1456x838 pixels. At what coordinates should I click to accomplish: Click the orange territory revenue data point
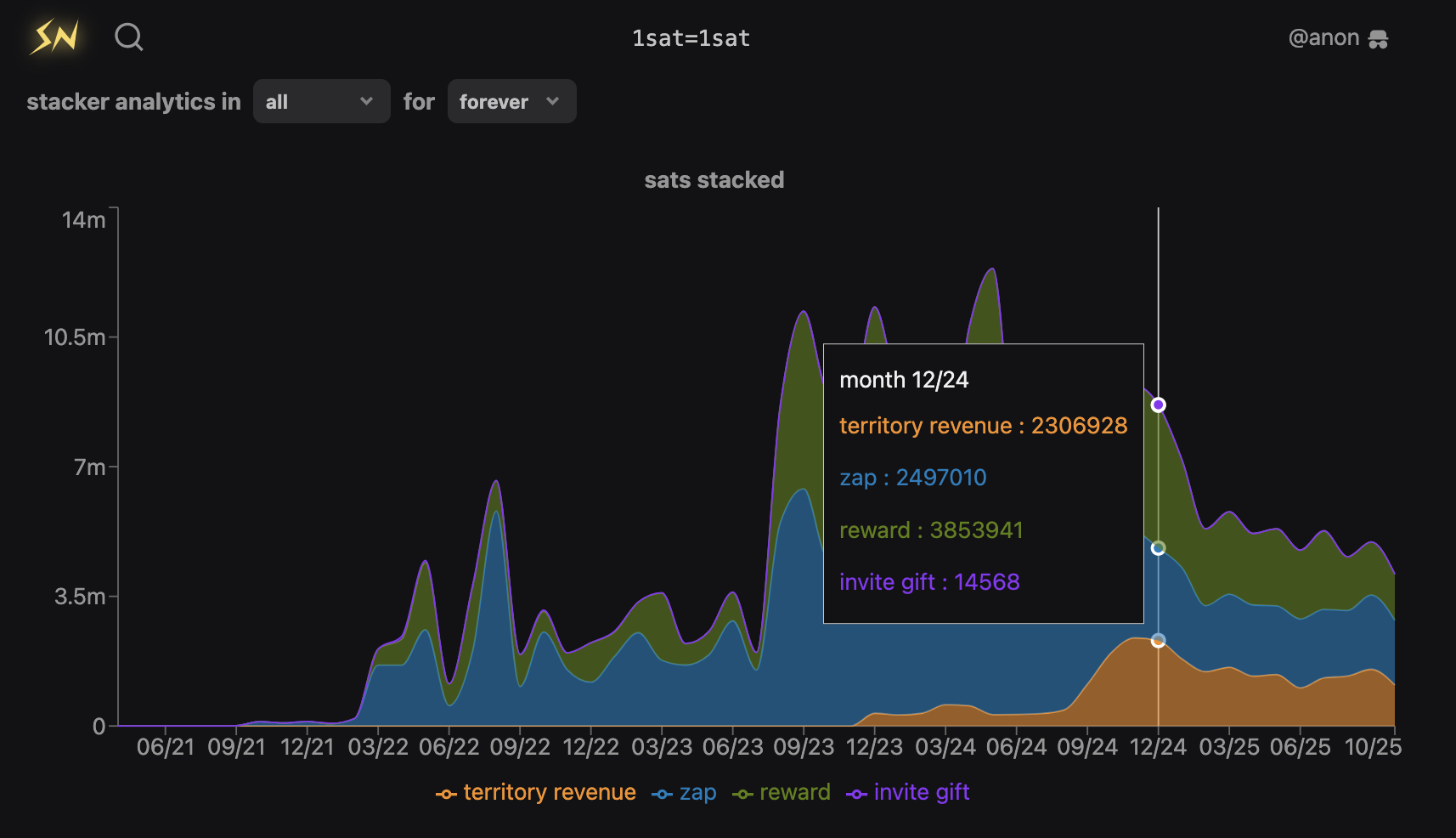click(x=1158, y=640)
